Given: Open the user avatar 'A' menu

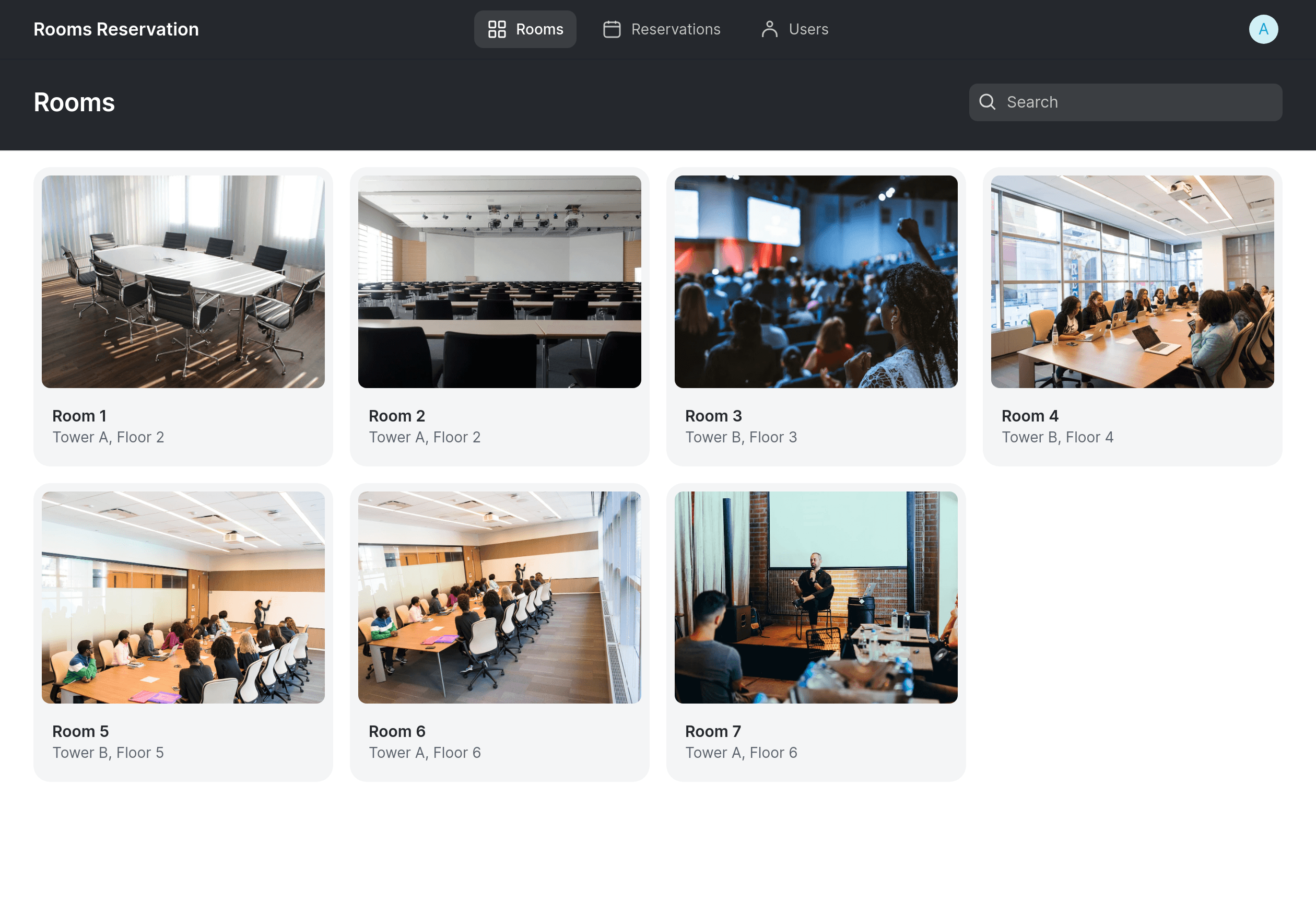Looking at the screenshot, I should pos(1263,29).
